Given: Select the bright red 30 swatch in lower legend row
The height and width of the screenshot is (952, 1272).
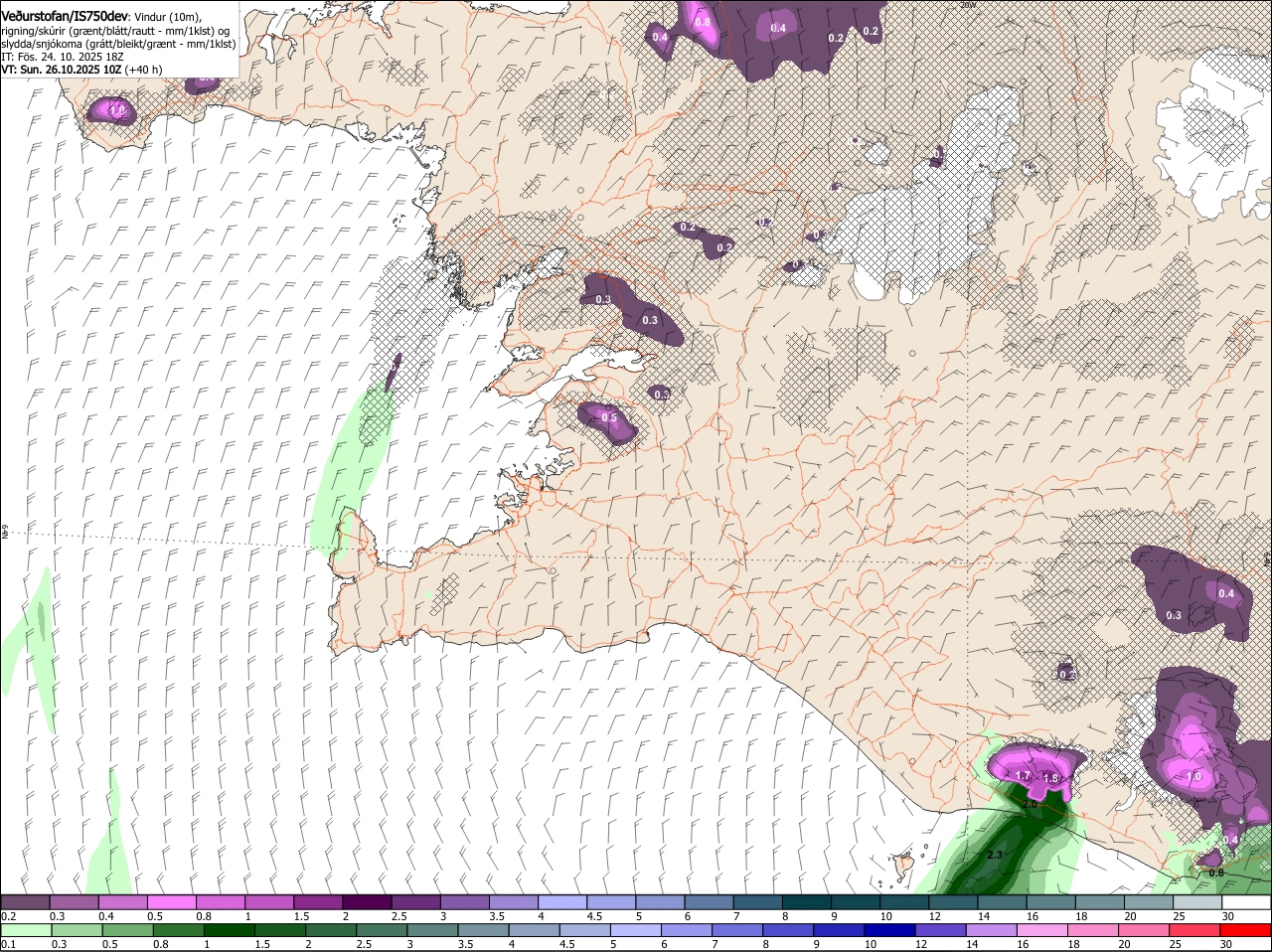Looking at the screenshot, I should point(1245,930).
